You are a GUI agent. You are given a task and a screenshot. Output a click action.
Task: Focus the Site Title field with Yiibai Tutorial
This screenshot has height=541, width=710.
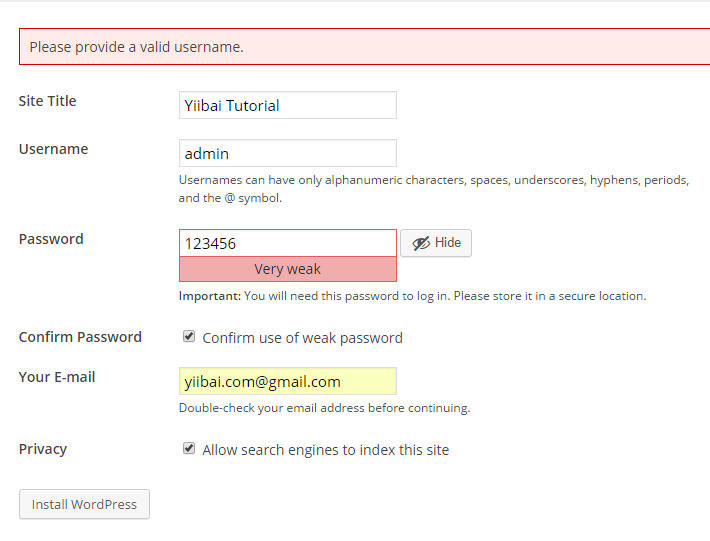click(287, 105)
